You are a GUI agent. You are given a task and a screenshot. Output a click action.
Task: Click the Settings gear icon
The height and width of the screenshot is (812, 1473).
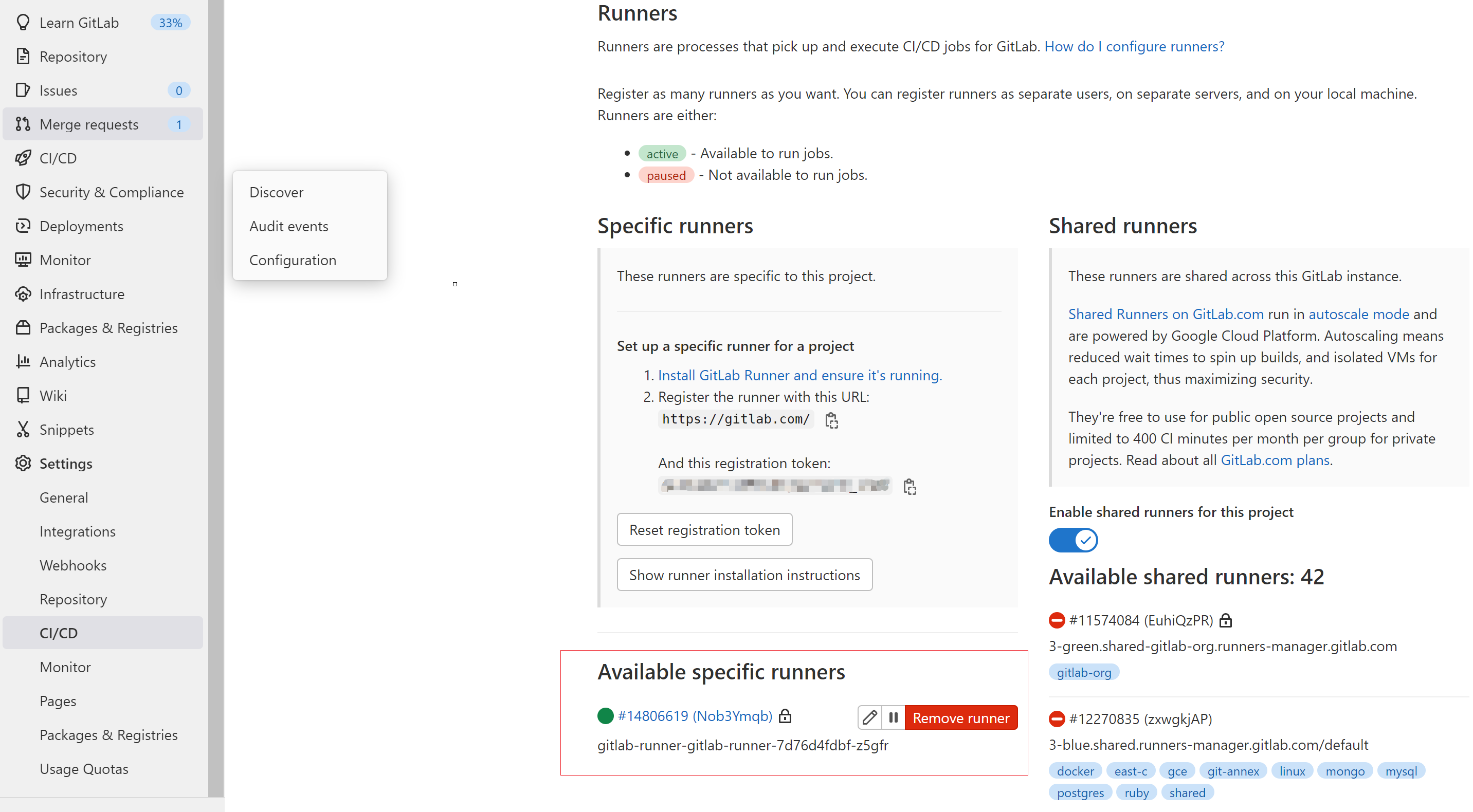[23, 463]
